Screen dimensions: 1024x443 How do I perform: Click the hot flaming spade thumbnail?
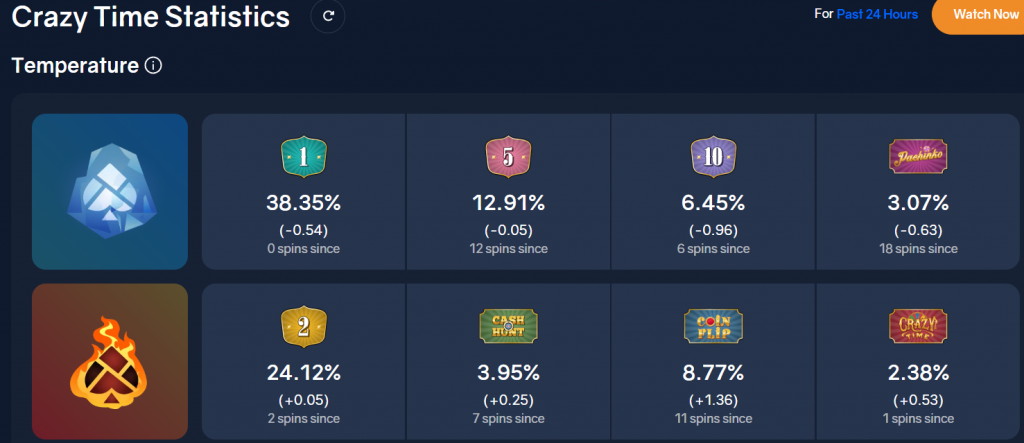click(110, 362)
